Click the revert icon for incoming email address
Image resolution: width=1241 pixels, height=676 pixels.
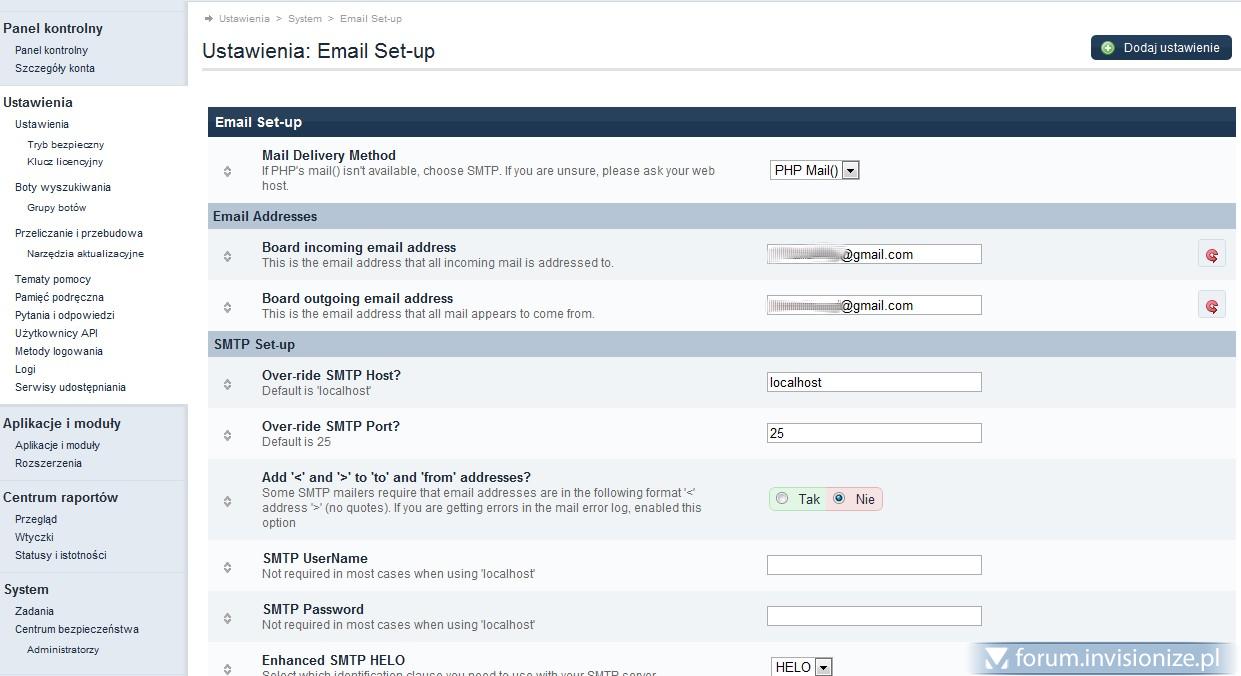pyautogui.click(x=1211, y=255)
